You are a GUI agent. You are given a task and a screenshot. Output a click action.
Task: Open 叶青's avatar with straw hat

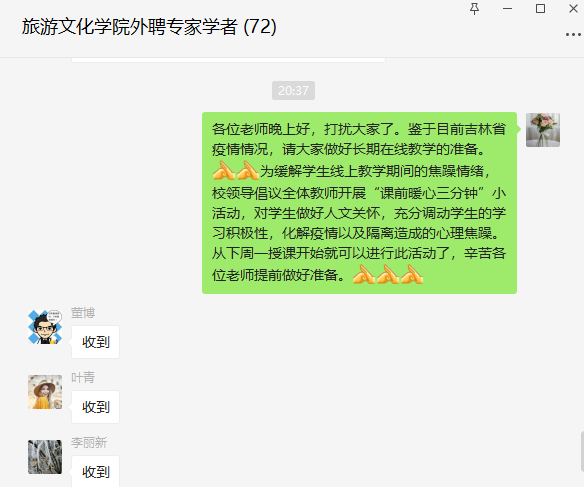[45, 392]
